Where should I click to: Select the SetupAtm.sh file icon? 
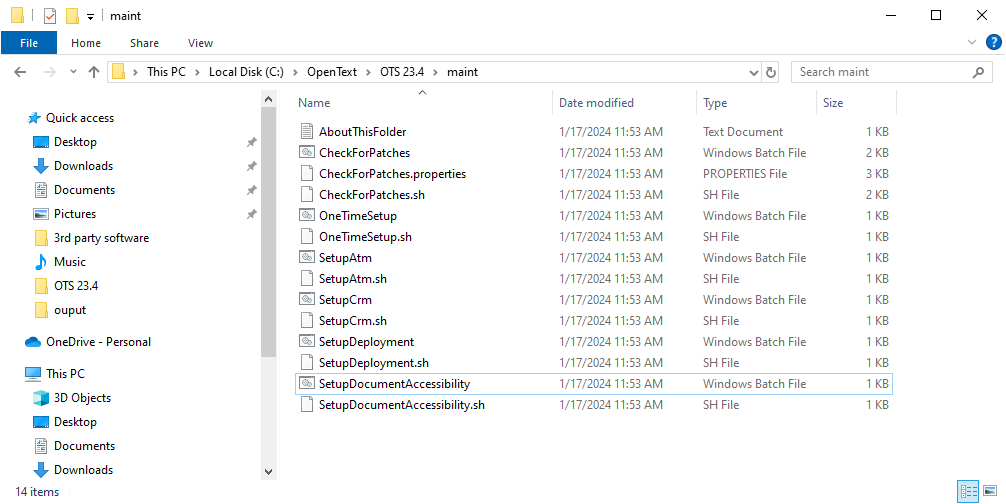pos(307,279)
